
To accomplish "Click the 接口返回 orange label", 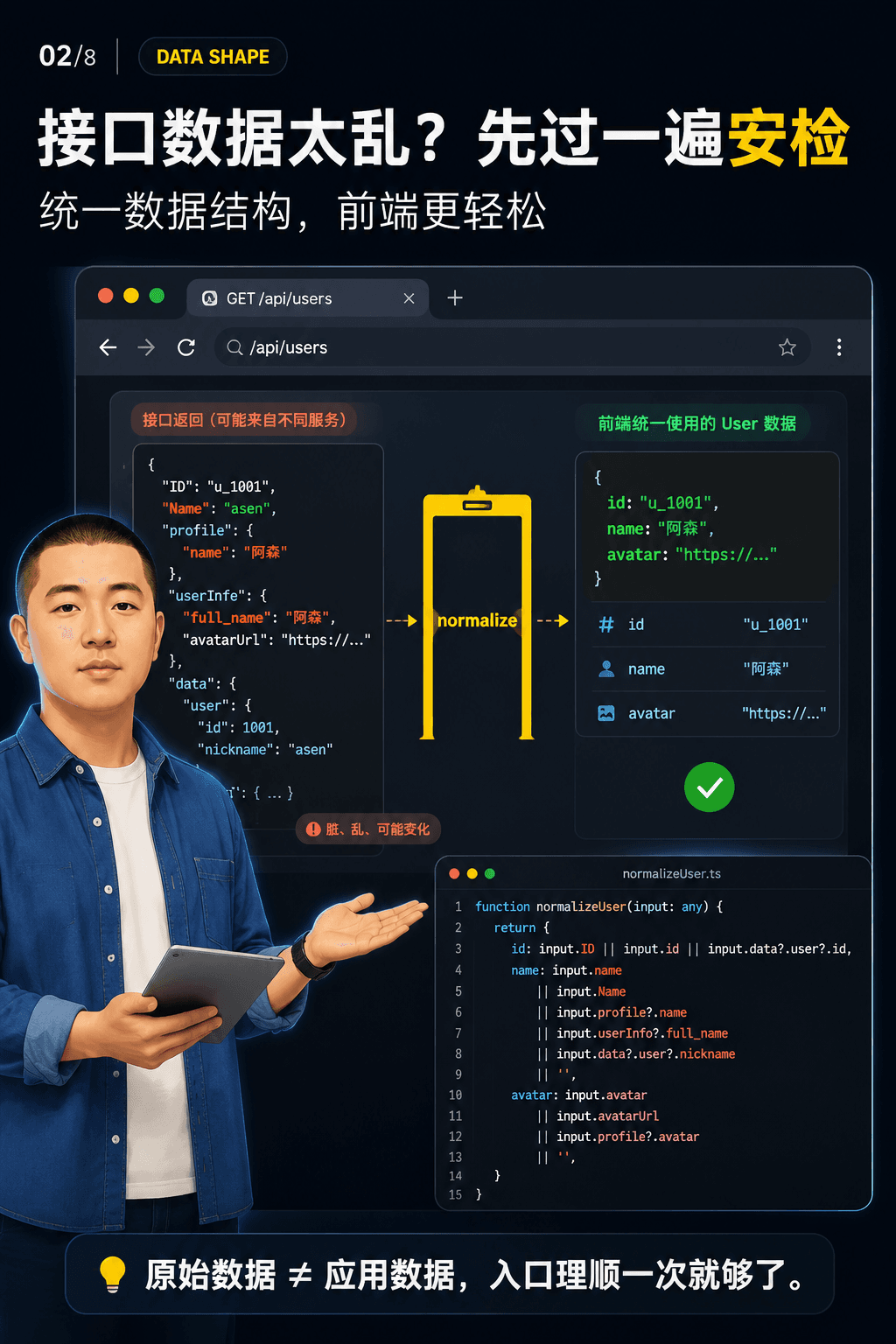I will coord(244,420).
